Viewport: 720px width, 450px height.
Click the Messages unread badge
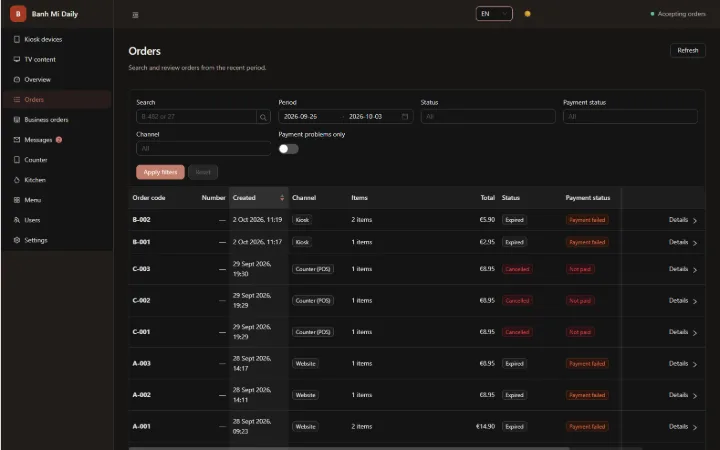pos(59,140)
